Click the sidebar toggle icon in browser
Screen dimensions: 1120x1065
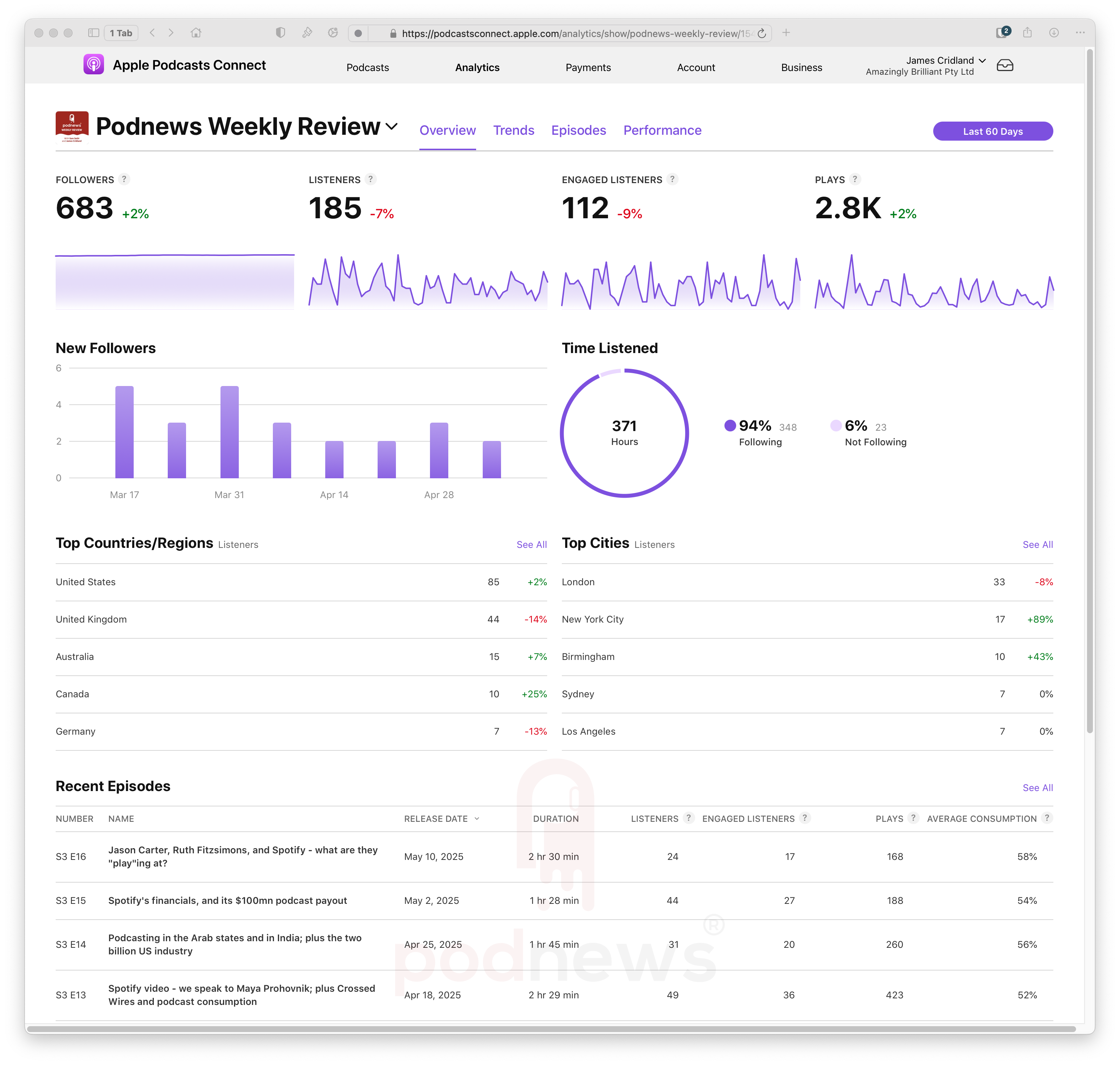click(94, 33)
